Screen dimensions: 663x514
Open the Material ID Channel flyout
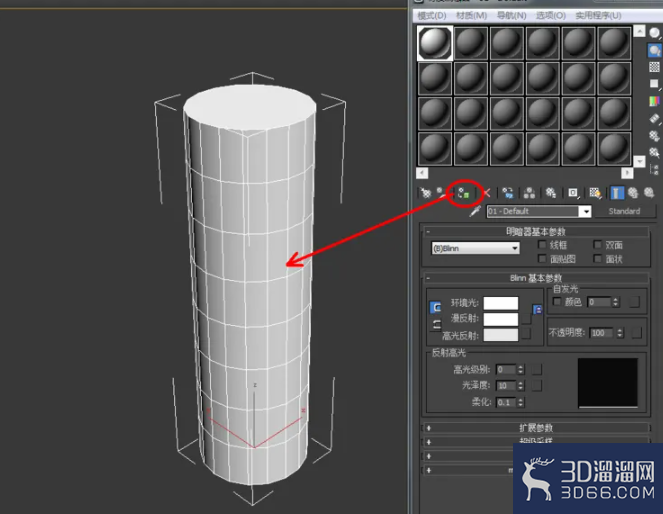point(573,193)
